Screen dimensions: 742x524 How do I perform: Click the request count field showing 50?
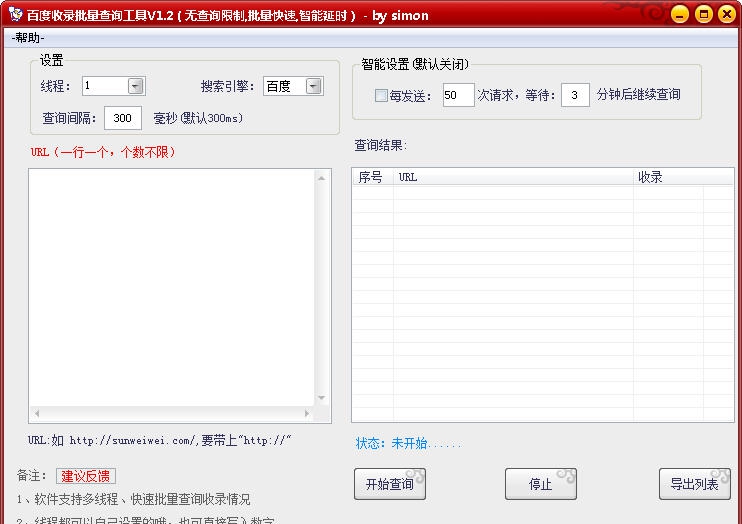pos(458,95)
